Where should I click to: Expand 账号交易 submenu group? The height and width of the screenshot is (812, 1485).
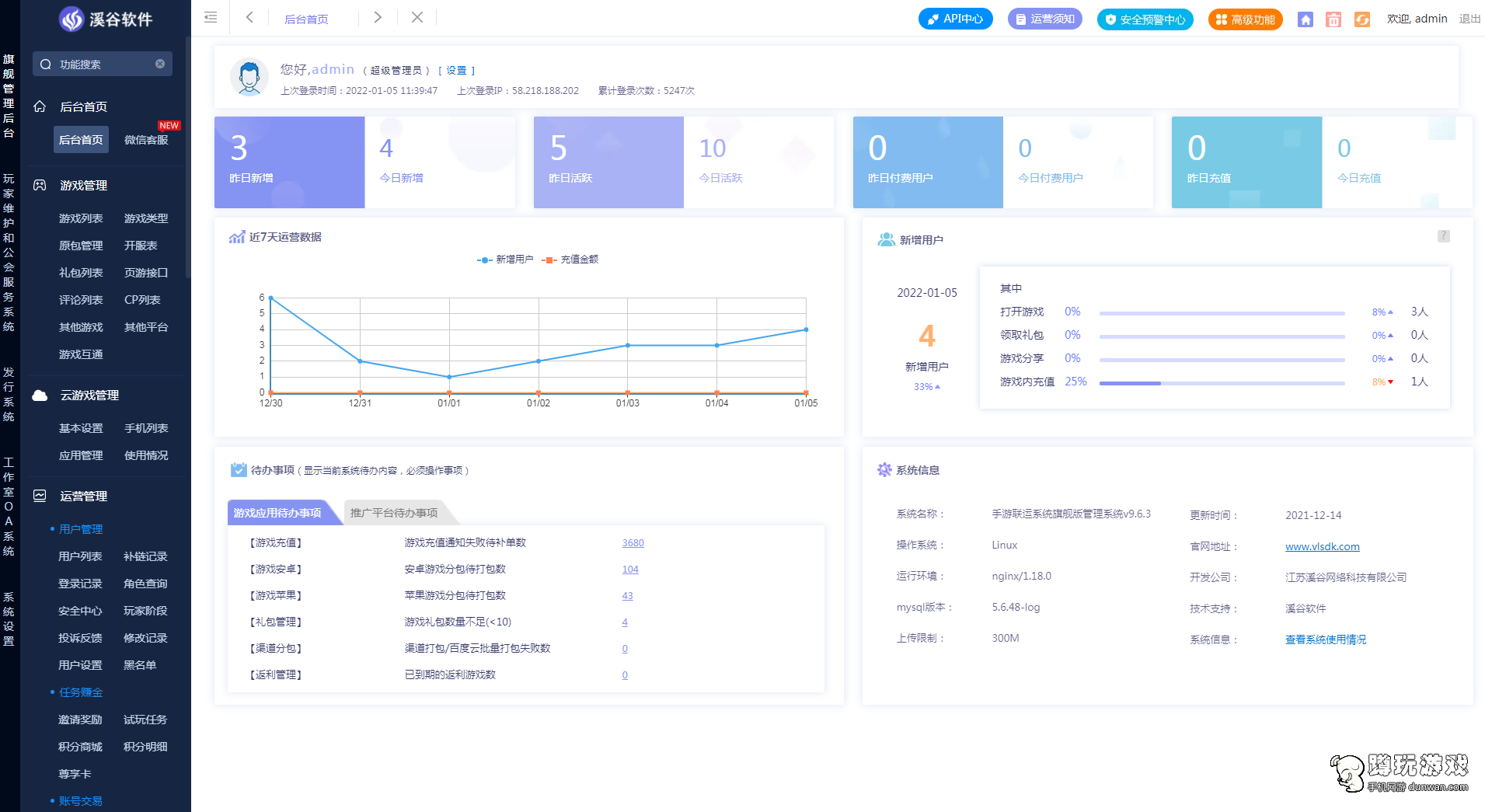(81, 801)
